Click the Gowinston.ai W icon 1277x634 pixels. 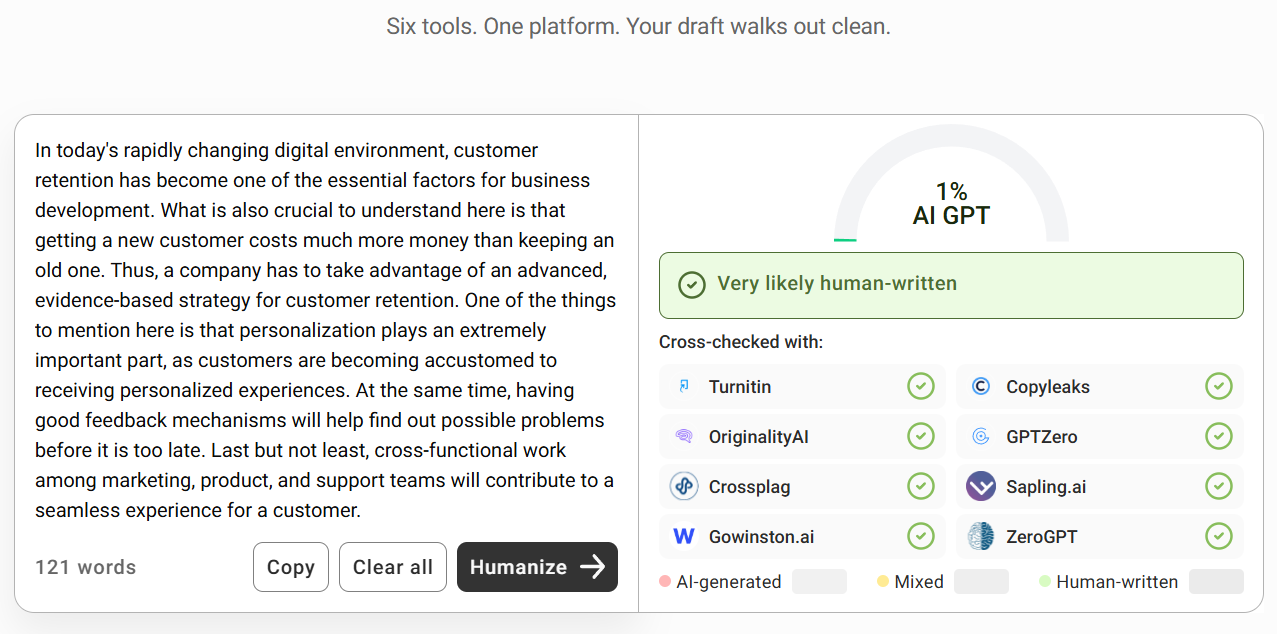point(684,536)
